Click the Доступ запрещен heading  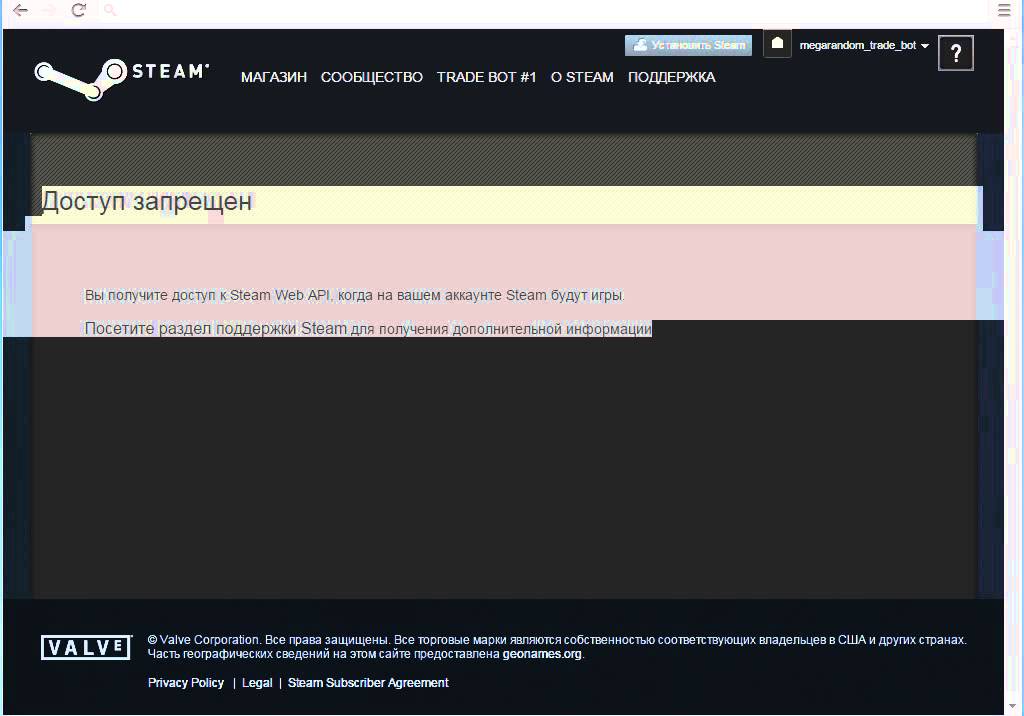[147, 202]
